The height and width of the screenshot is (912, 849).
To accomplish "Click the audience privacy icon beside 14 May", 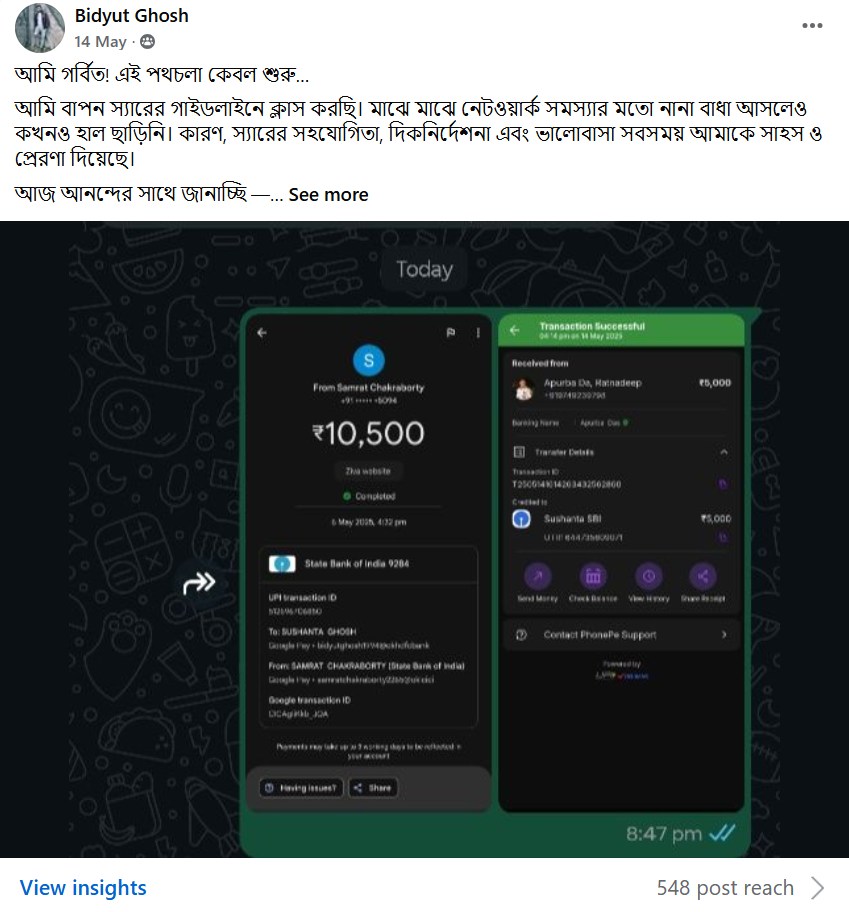I will (x=148, y=41).
